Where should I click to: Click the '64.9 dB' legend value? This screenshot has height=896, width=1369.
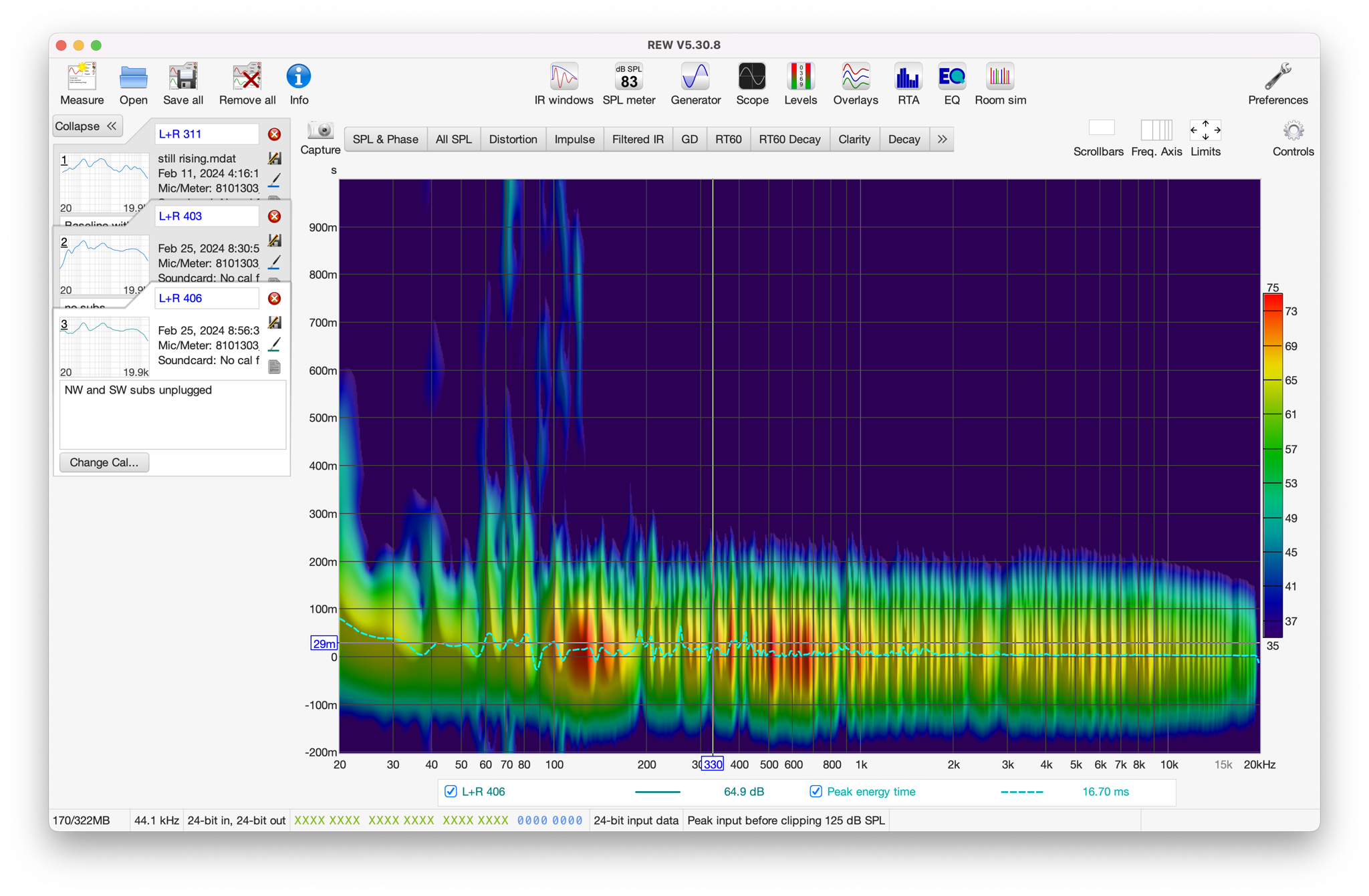click(743, 792)
